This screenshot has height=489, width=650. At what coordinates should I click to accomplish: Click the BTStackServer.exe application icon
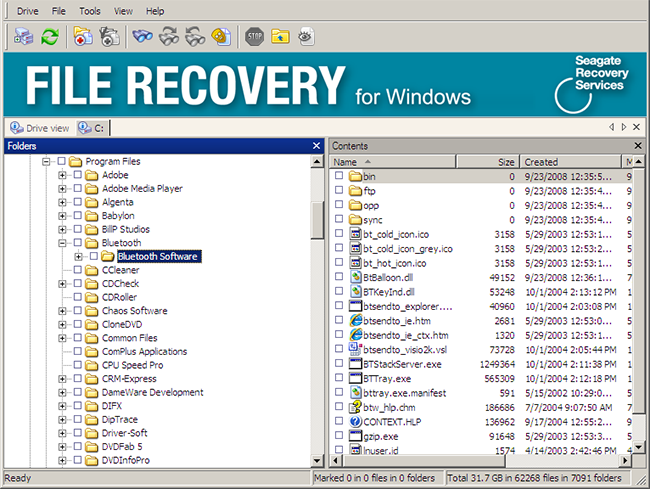[355, 364]
